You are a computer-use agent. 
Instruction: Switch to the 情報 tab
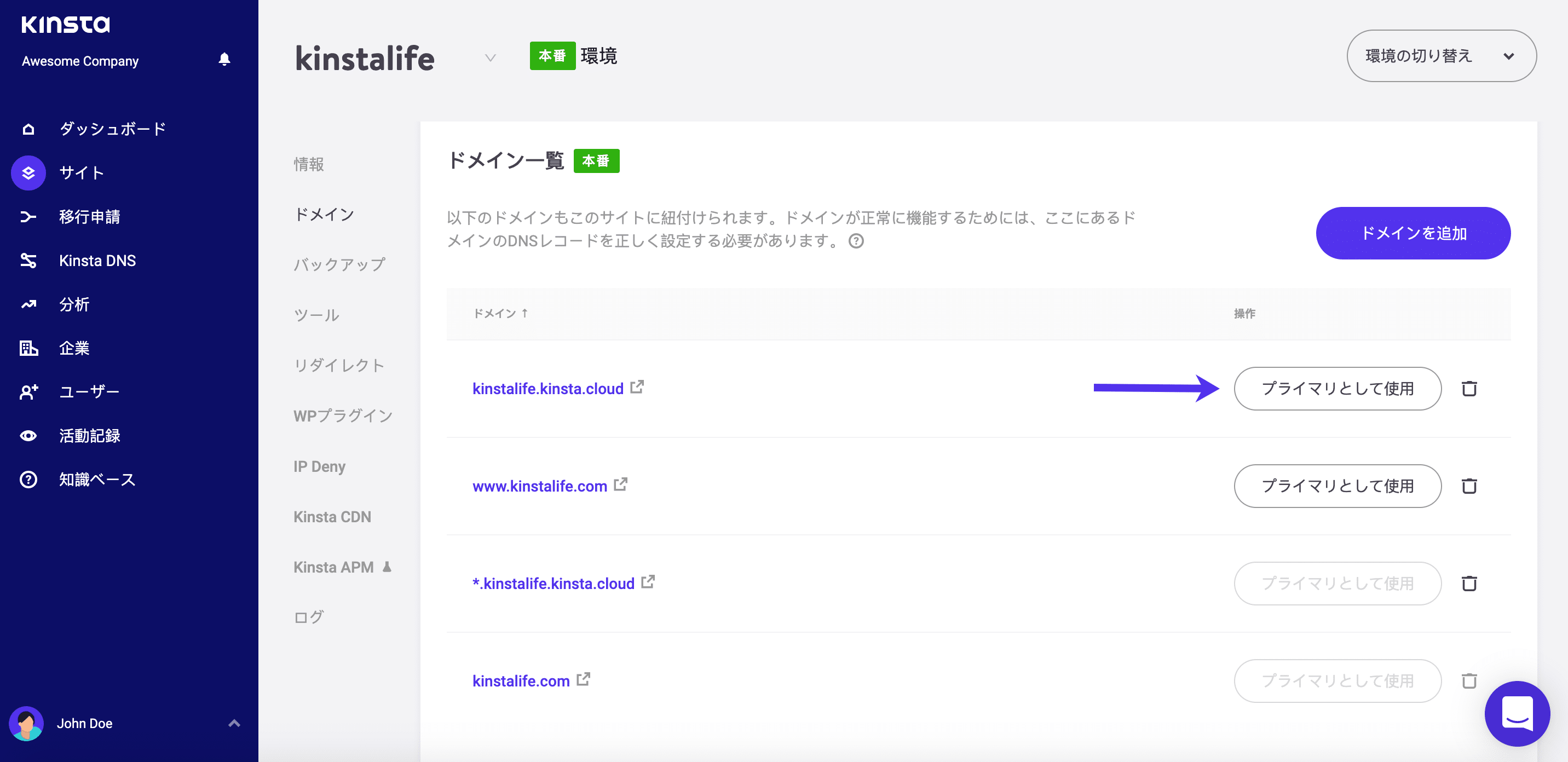[x=309, y=164]
